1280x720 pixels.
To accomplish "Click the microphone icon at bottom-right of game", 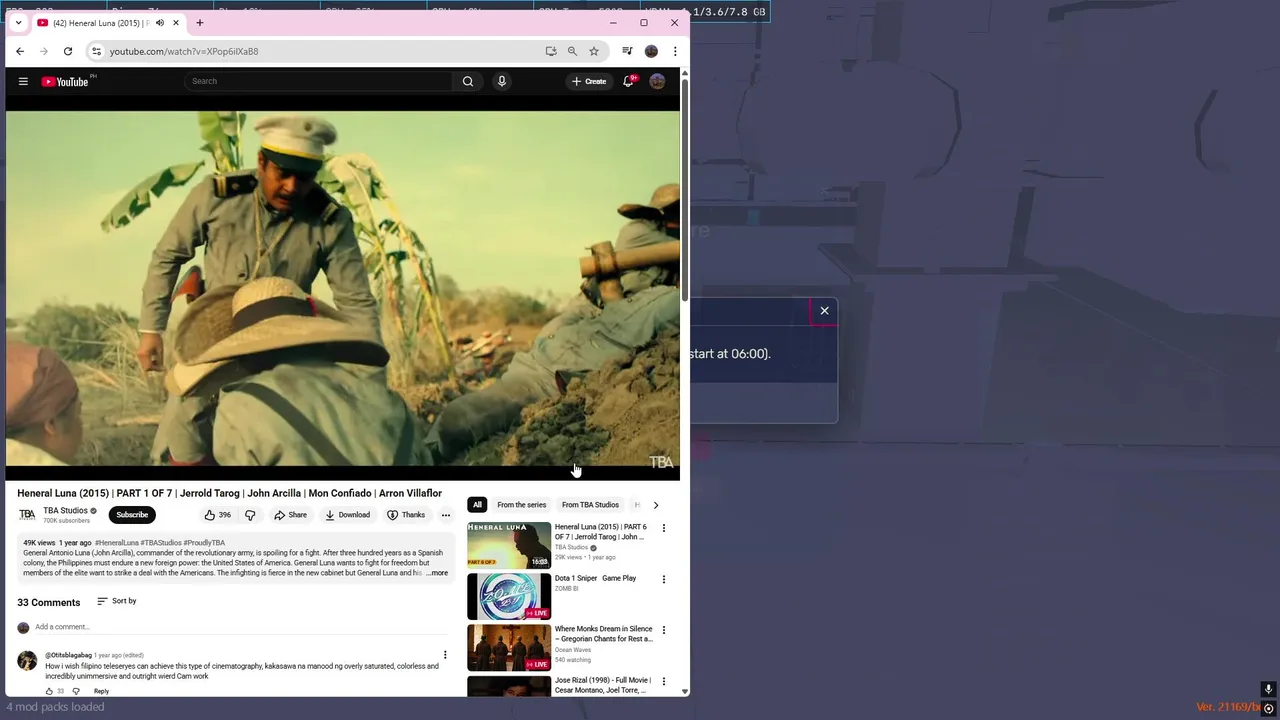I will tap(1268, 689).
